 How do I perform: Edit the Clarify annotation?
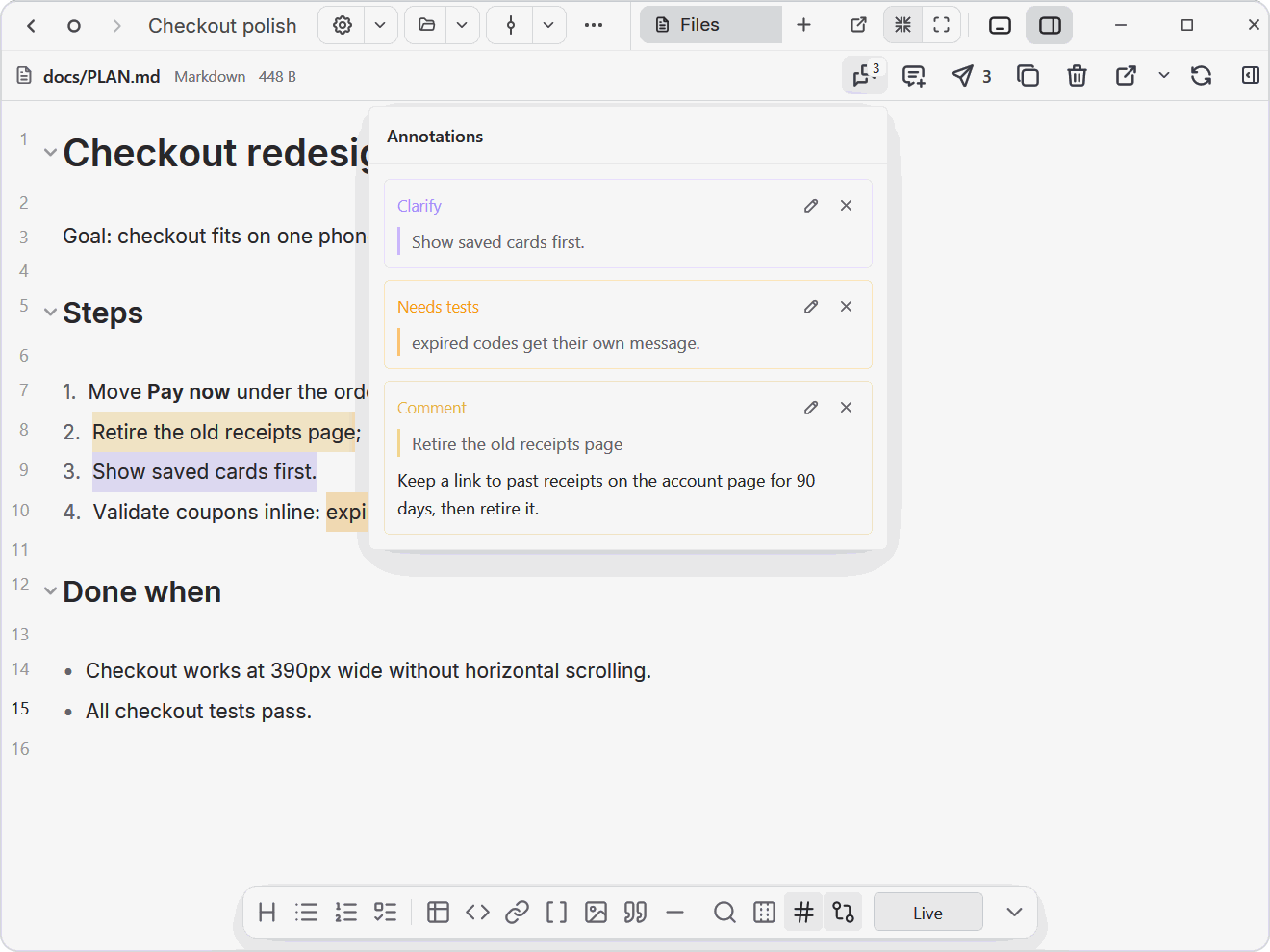pos(811,206)
